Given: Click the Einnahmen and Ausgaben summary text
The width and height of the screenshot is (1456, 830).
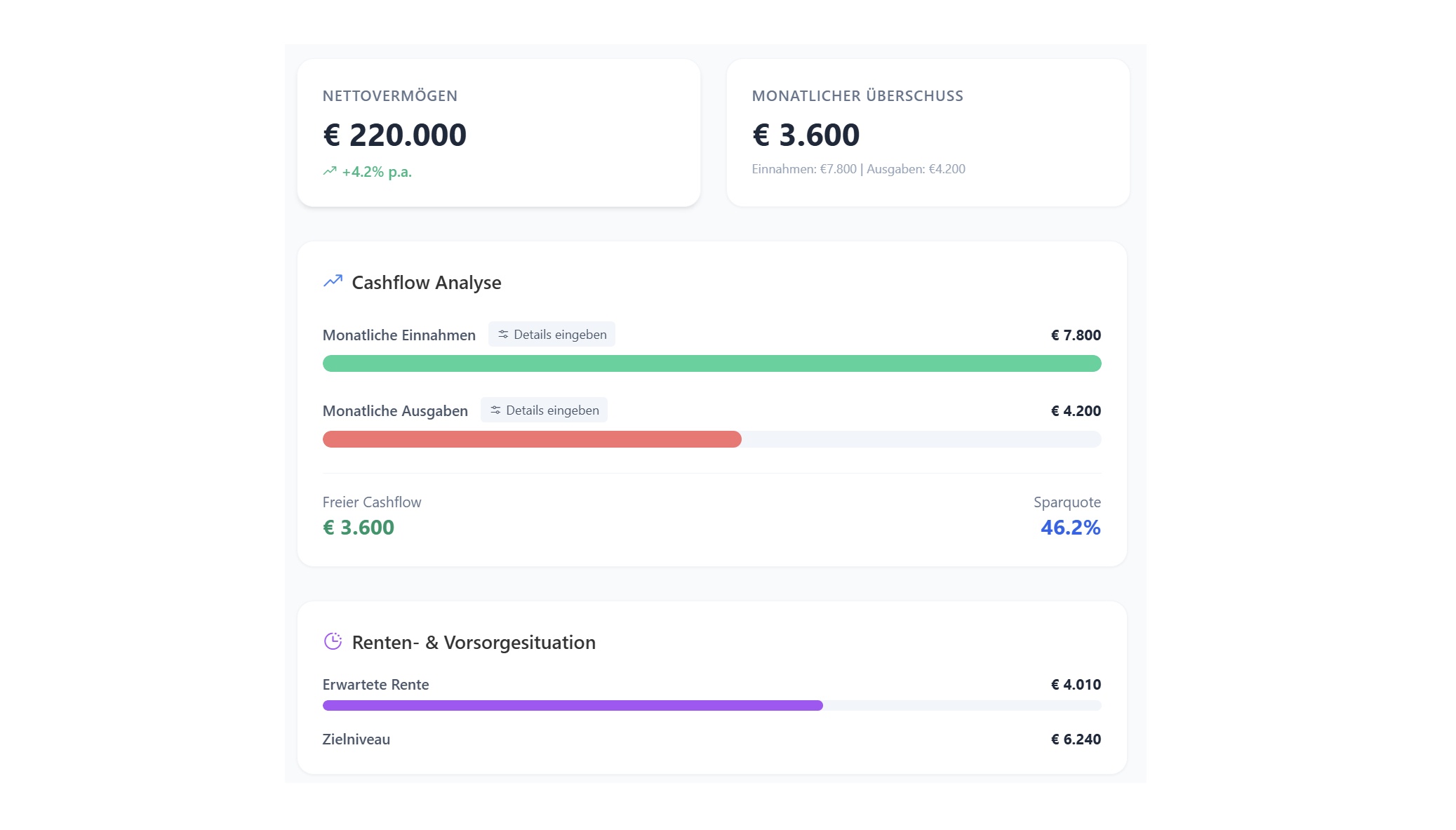Looking at the screenshot, I should [858, 168].
